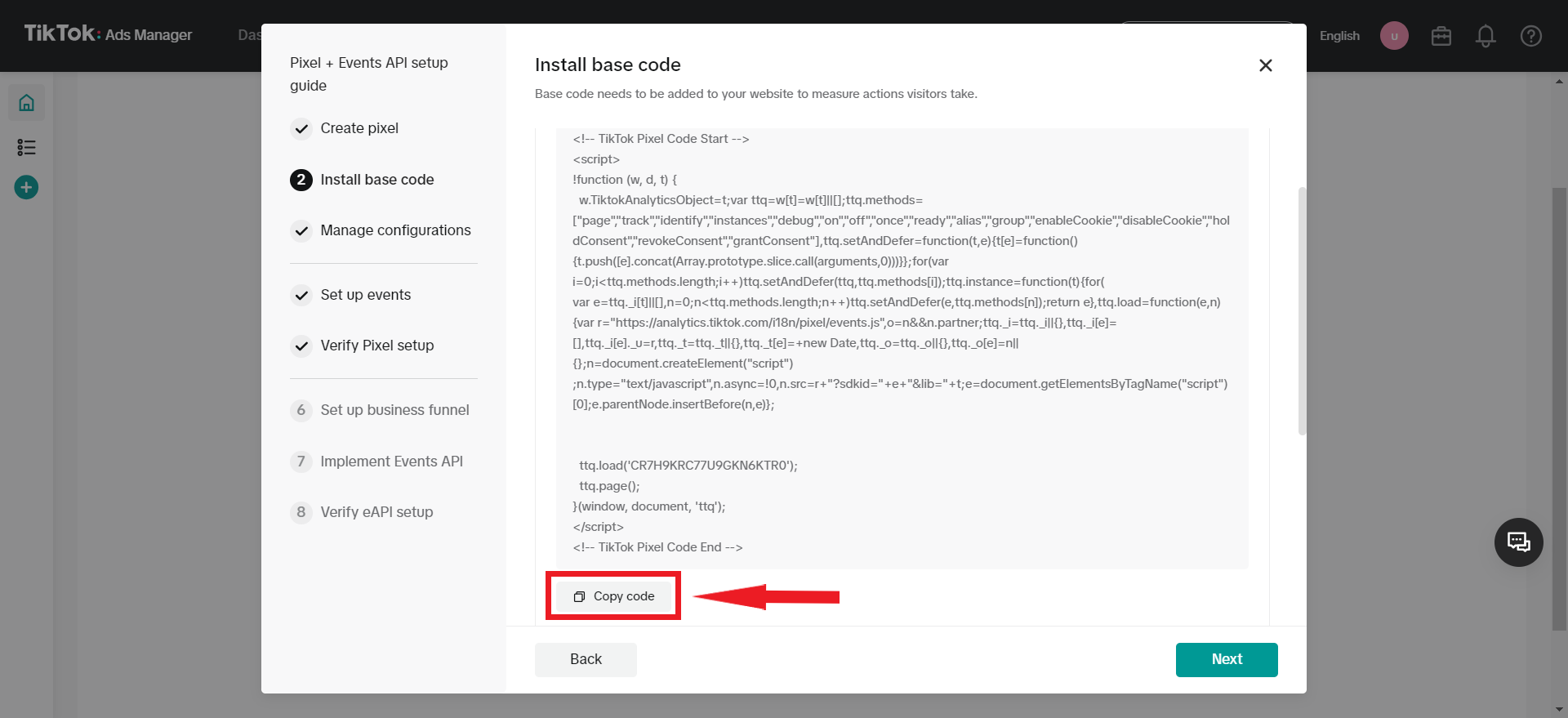Click the ttq.page(); code line

(609, 486)
